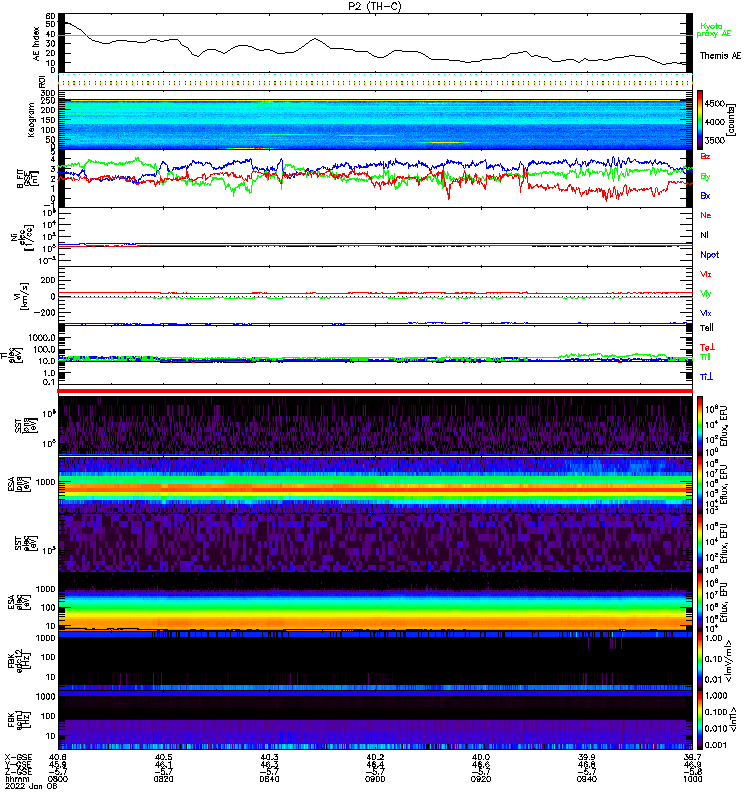This screenshot has height=800, width=750.
Task: Click the X-GSE value 39.7
Action: point(693,757)
